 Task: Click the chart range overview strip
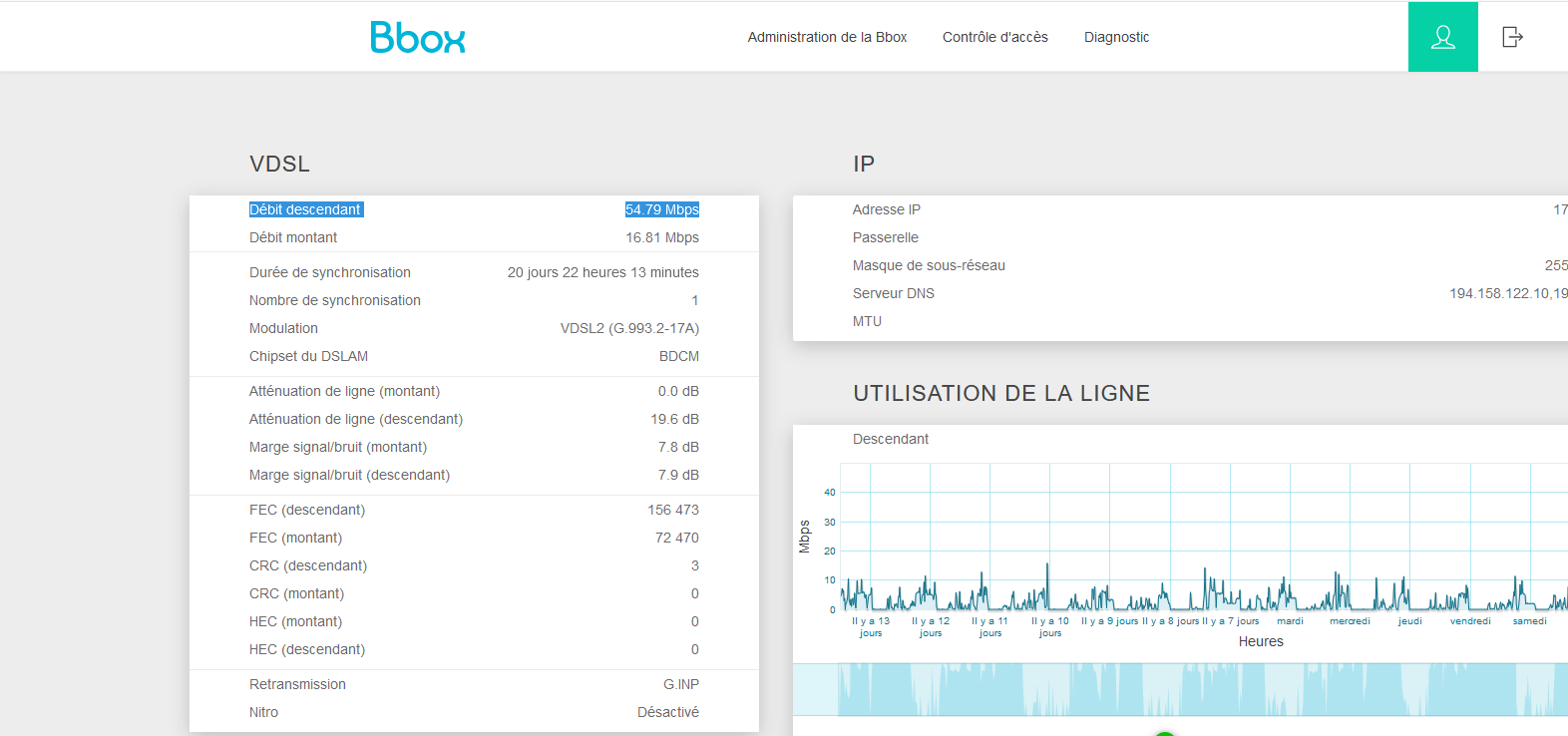pyautogui.click(x=1180, y=689)
